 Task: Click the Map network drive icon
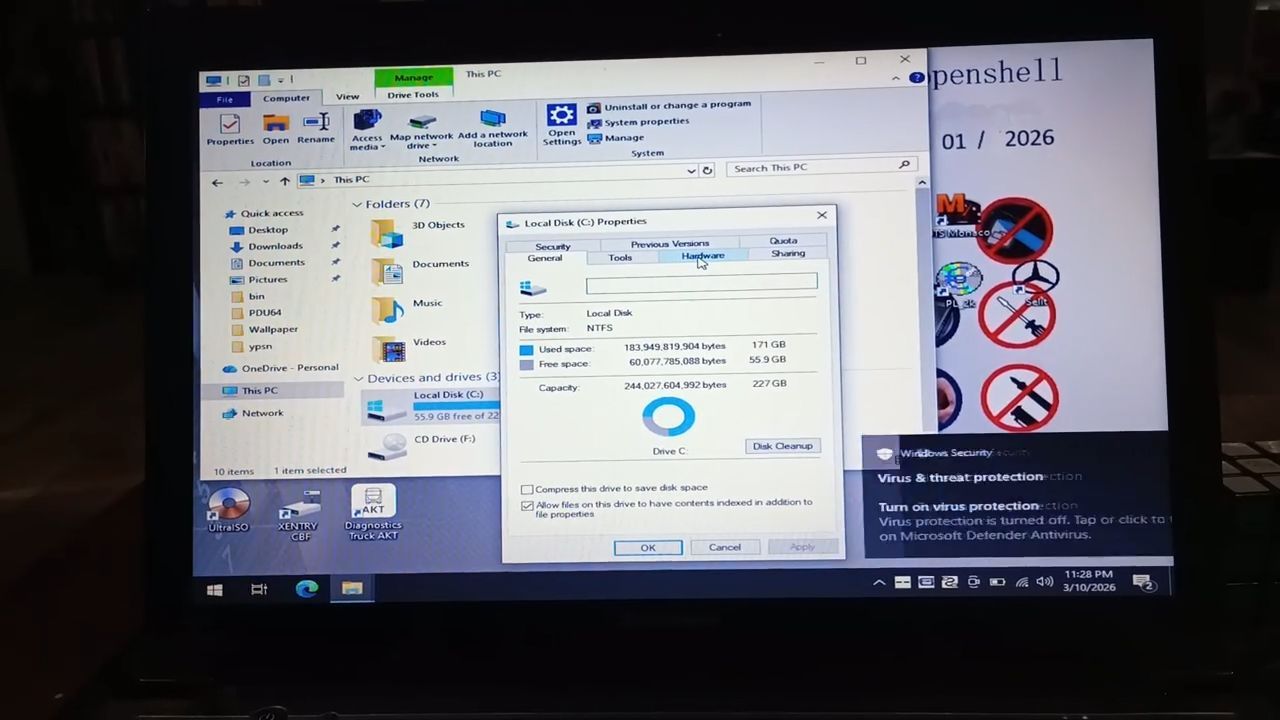(x=421, y=123)
